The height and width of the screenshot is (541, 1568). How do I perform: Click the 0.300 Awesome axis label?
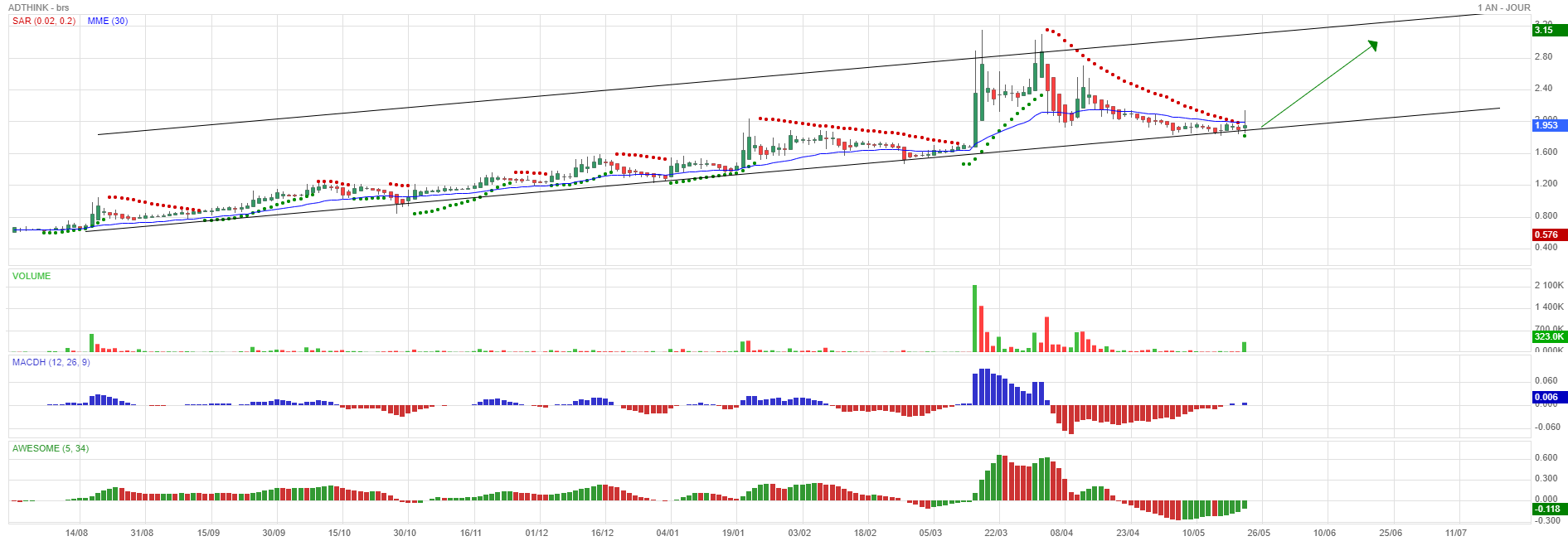point(1546,478)
